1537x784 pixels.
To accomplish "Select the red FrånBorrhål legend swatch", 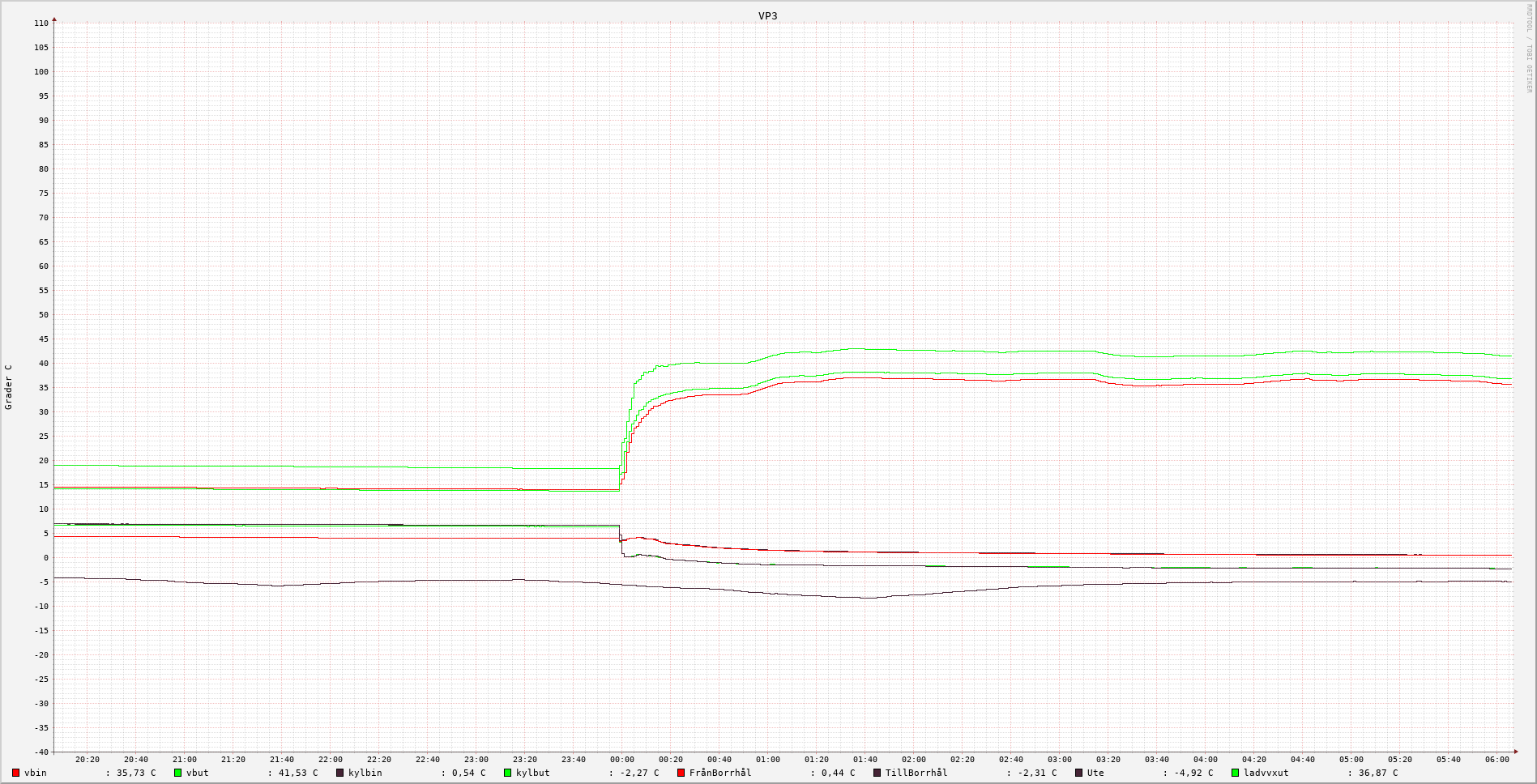I will point(681,773).
